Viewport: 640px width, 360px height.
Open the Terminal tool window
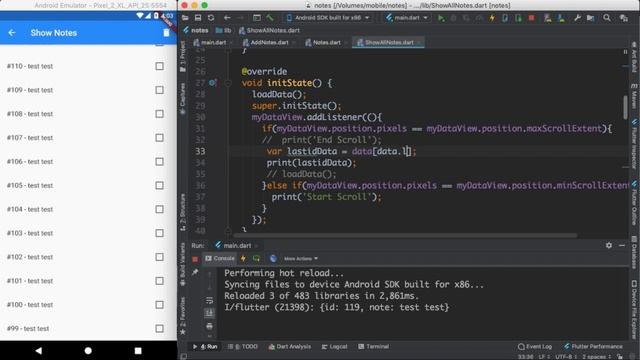(373, 347)
